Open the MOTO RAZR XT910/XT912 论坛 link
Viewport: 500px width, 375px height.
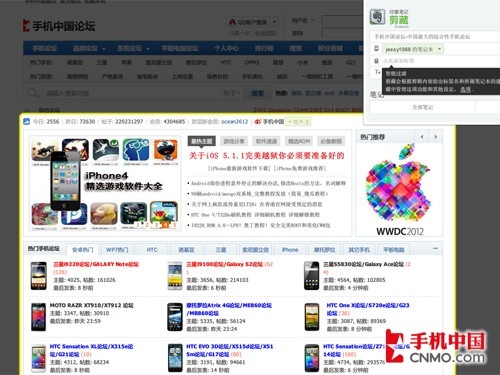tap(92, 305)
